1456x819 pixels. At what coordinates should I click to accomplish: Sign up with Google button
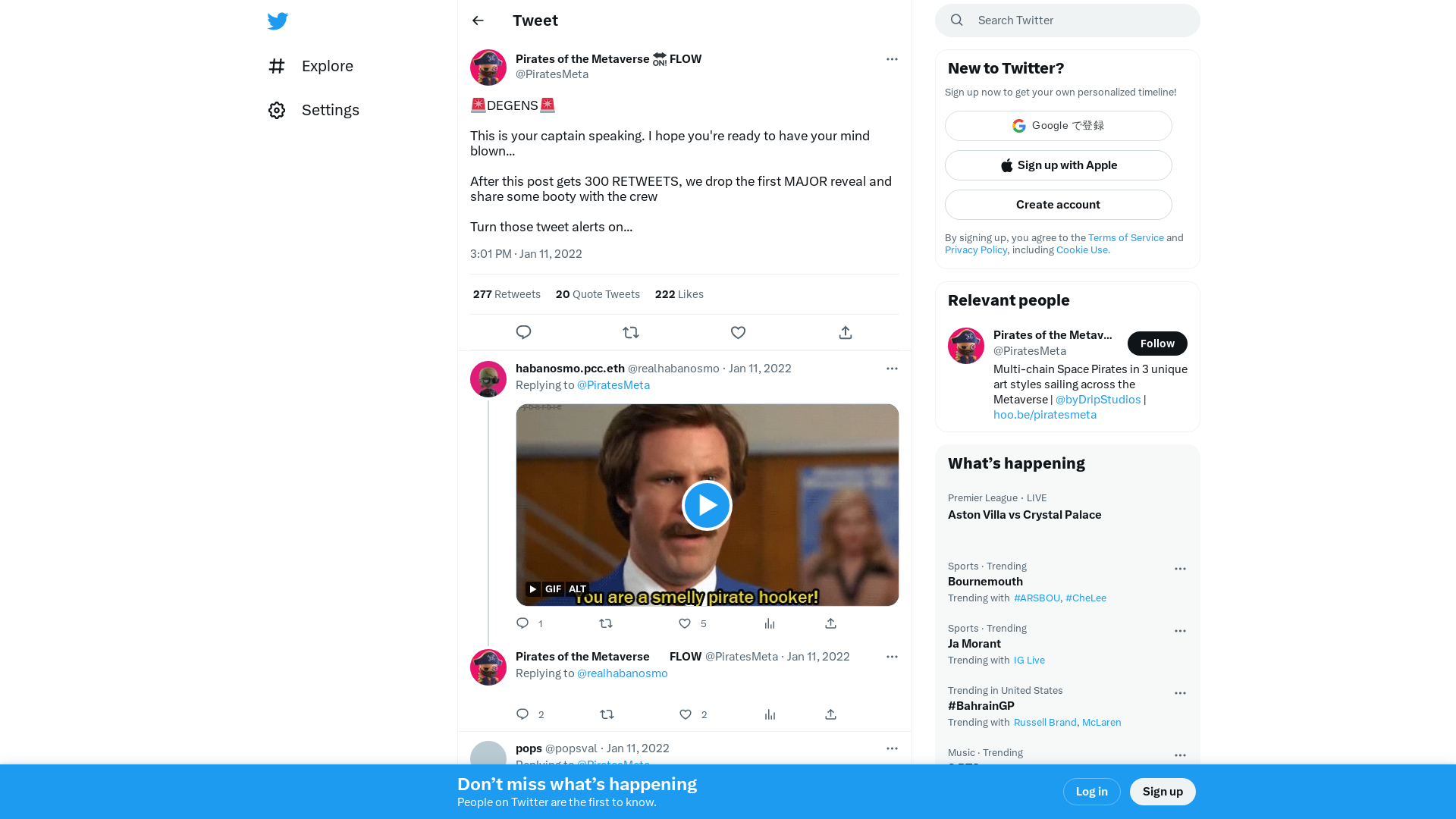[1059, 126]
